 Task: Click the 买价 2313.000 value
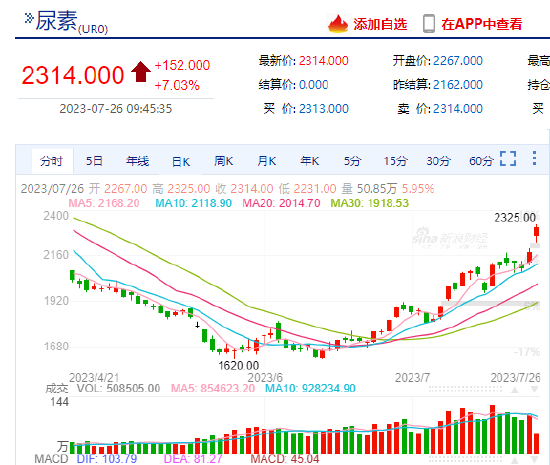[324, 109]
